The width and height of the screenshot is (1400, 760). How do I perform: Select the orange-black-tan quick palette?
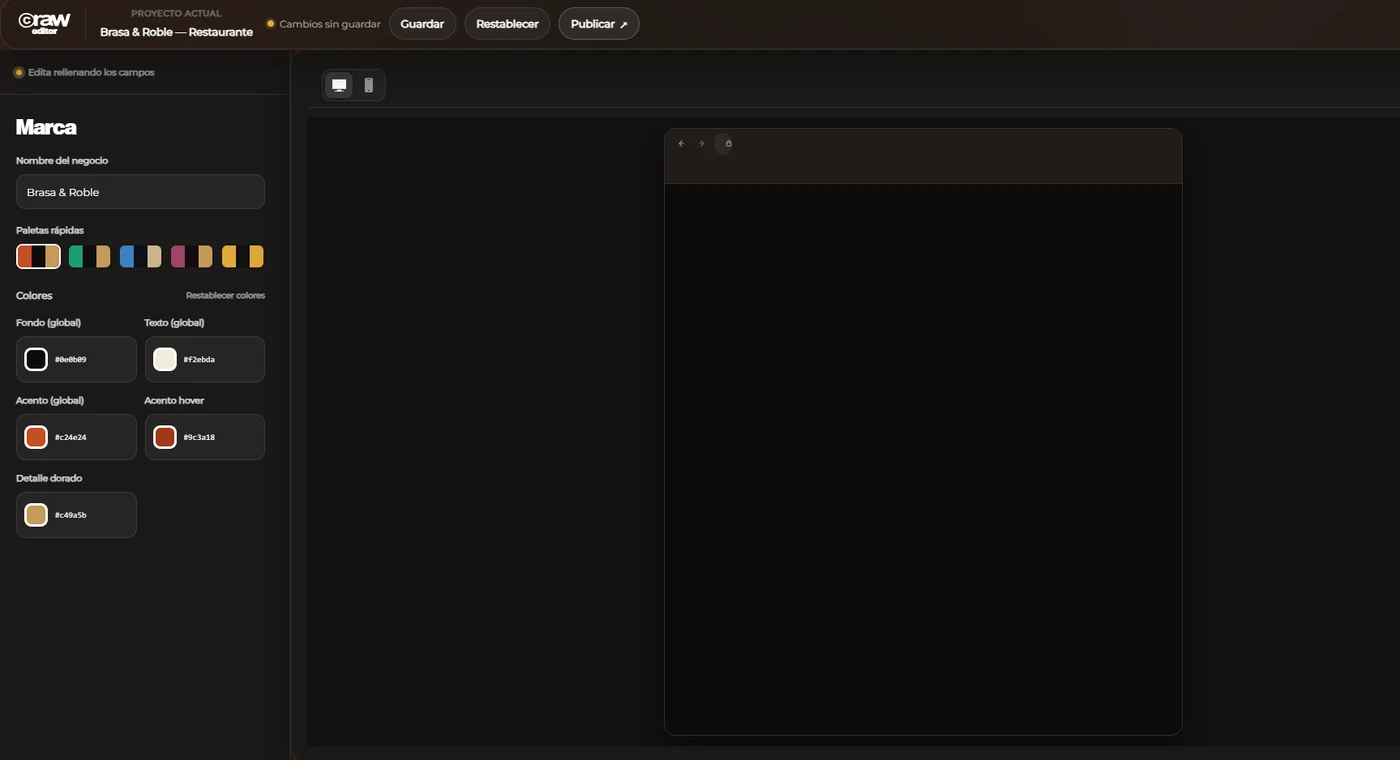coord(39,257)
